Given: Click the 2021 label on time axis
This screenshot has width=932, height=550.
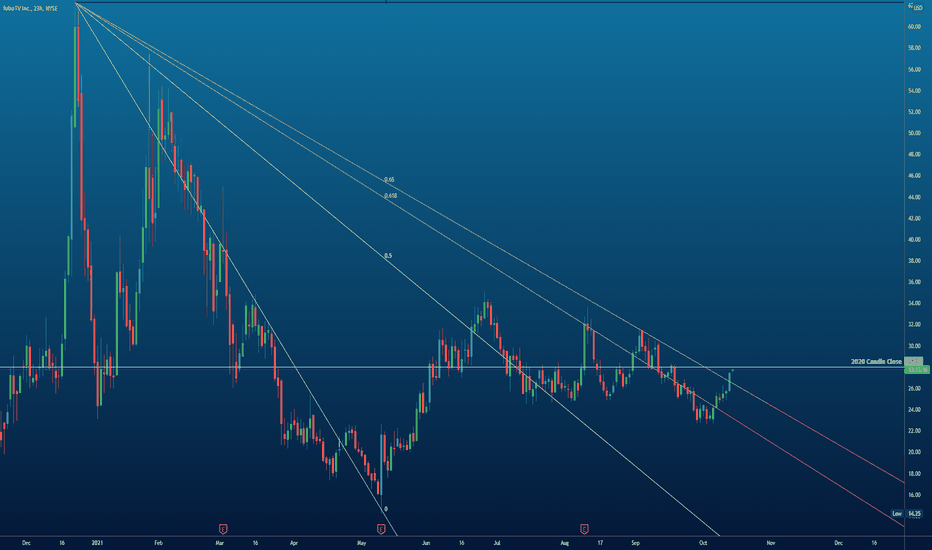Looking at the screenshot, I should click(97, 543).
